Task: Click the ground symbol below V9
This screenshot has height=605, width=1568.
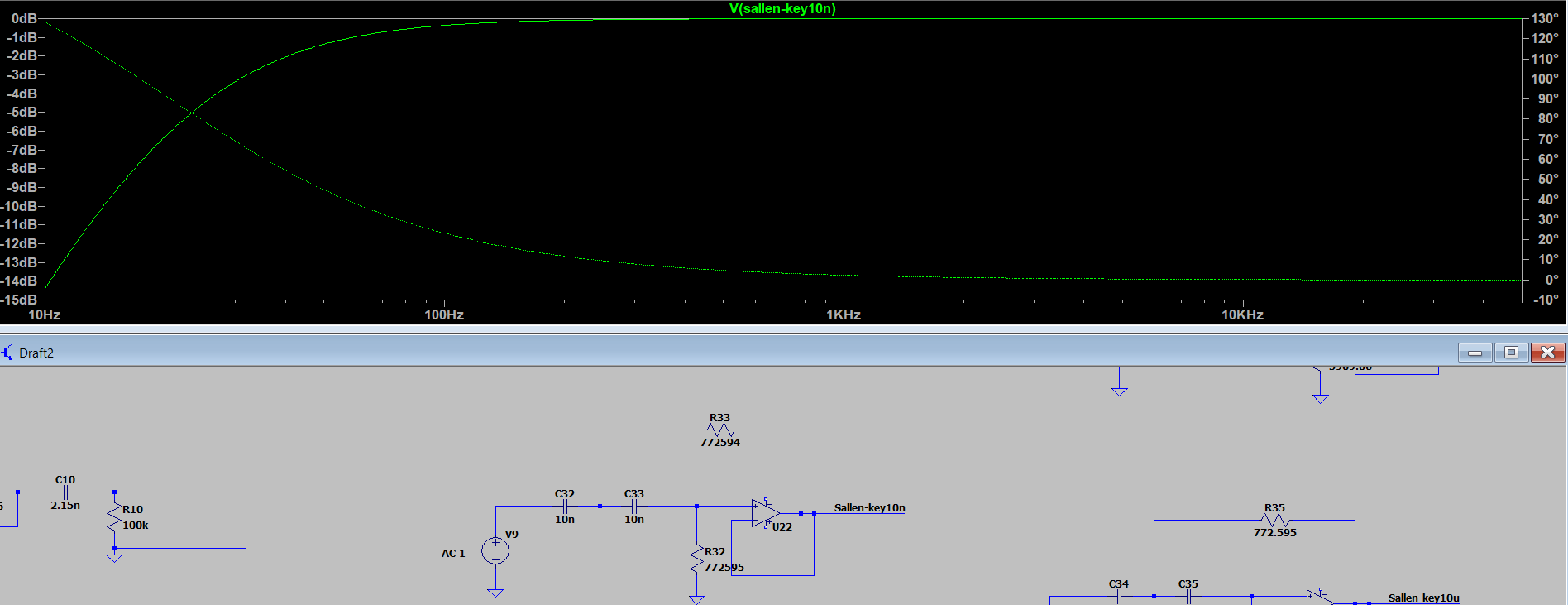Action: pyautogui.click(x=495, y=593)
